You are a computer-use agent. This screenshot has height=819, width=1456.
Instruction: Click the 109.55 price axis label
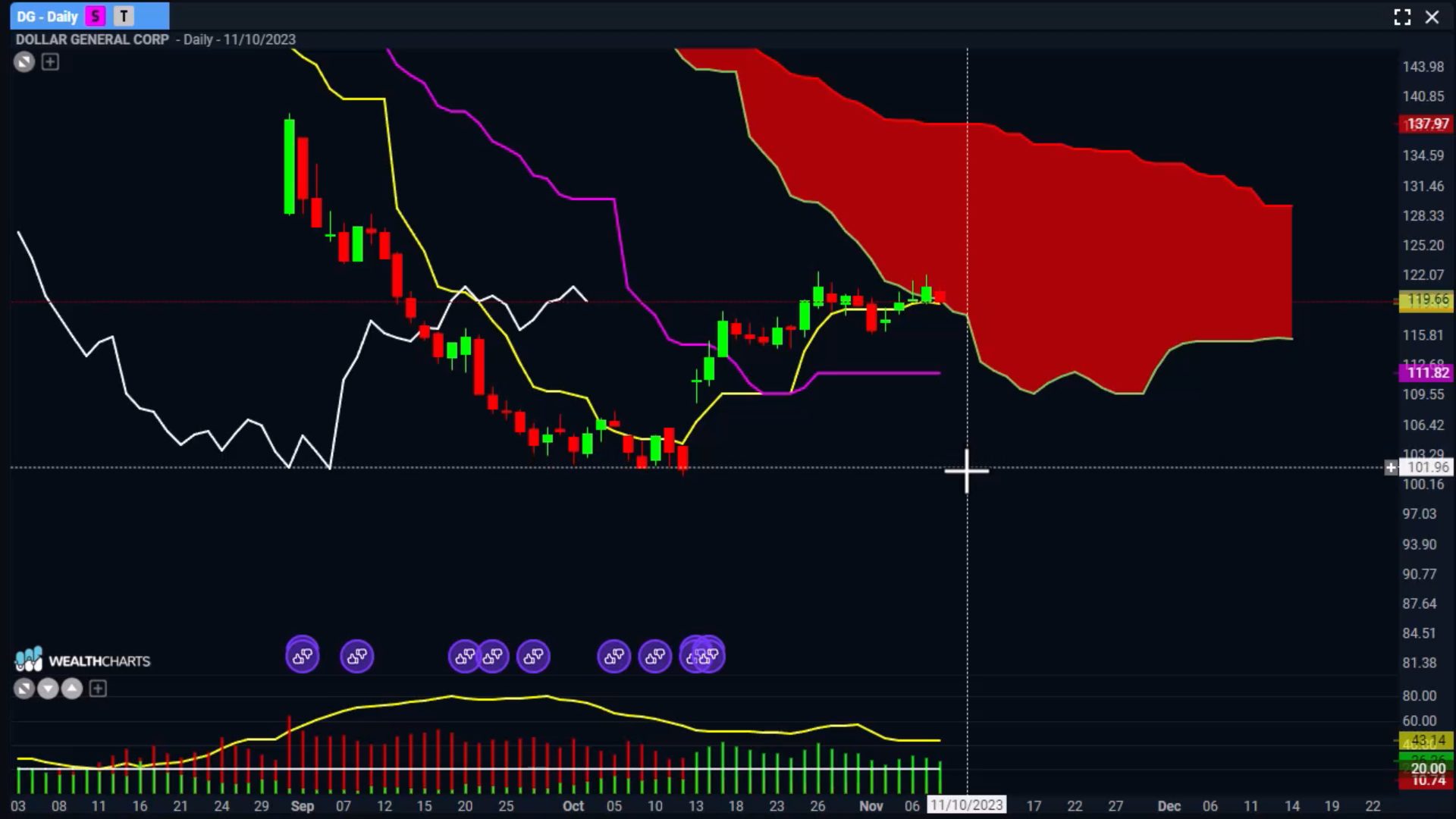1423,394
